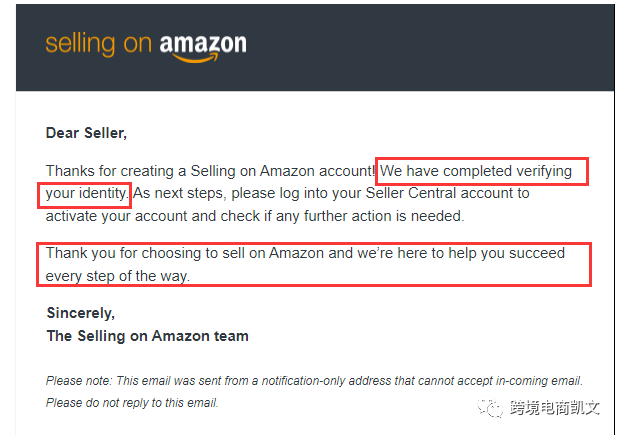Click the highlighted 'We have completed verifying' text

476,171
